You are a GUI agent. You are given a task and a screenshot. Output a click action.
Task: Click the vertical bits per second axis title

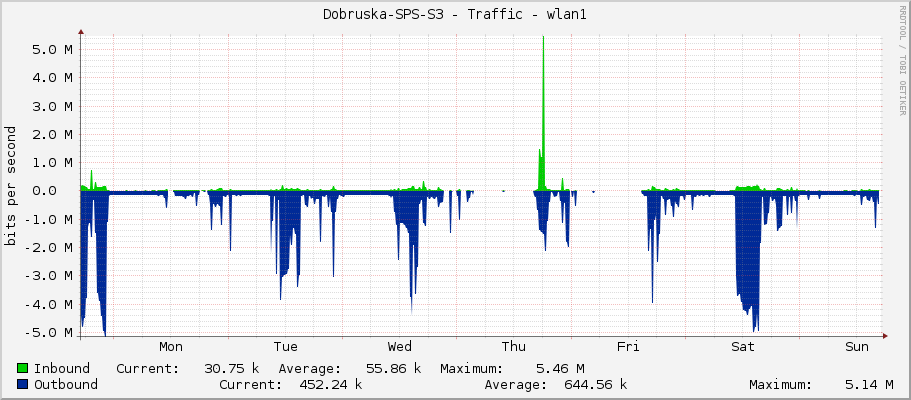pyautogui.click(x=11, y=186)
